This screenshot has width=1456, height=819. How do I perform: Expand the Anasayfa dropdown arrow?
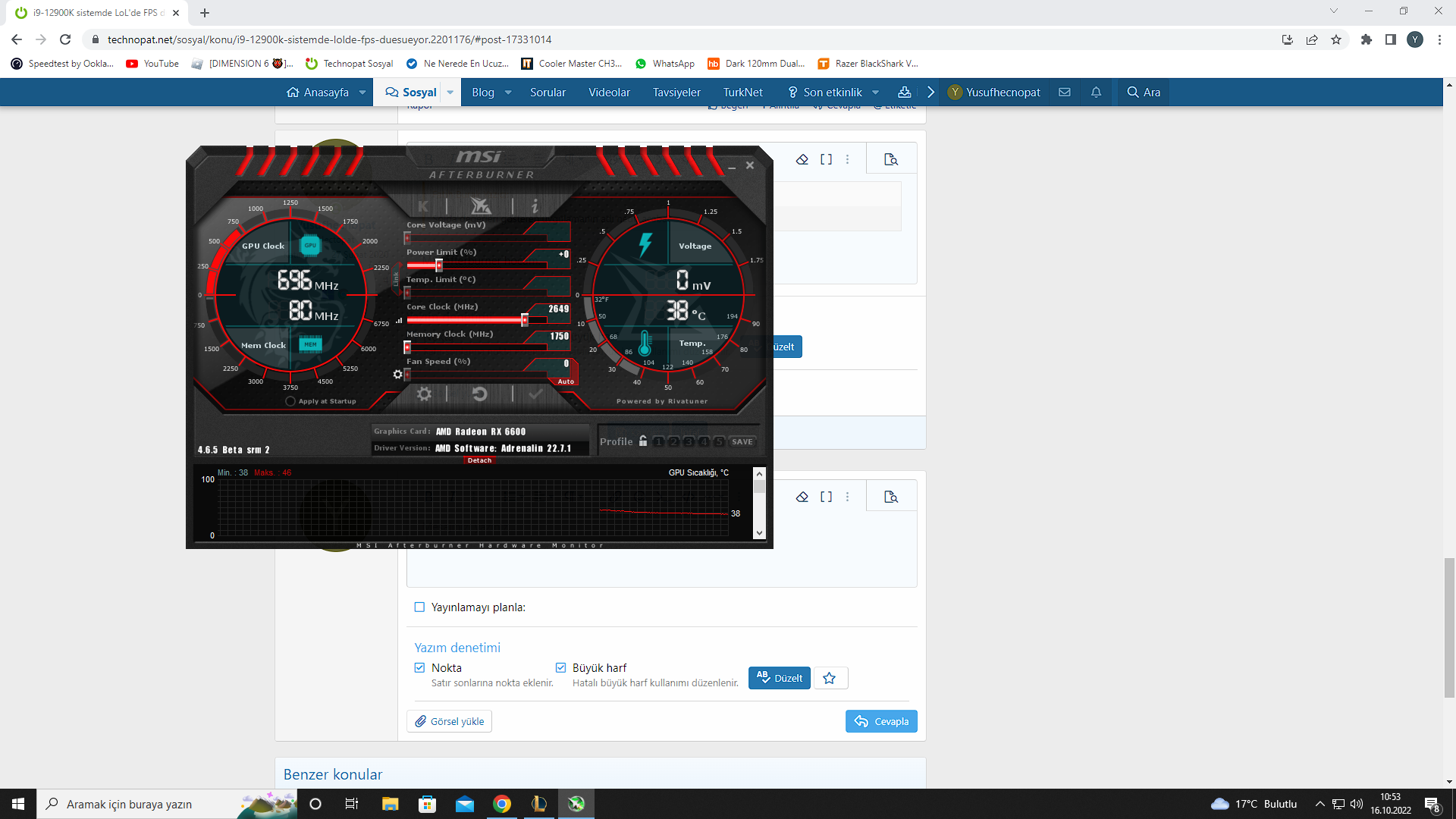pos(362,93)
